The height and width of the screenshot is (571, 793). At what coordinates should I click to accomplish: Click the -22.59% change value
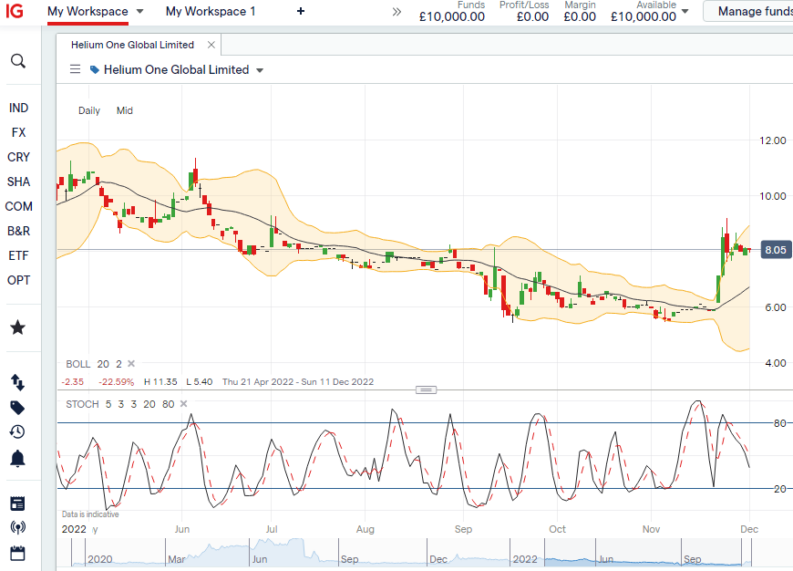(x=116, y=382)
